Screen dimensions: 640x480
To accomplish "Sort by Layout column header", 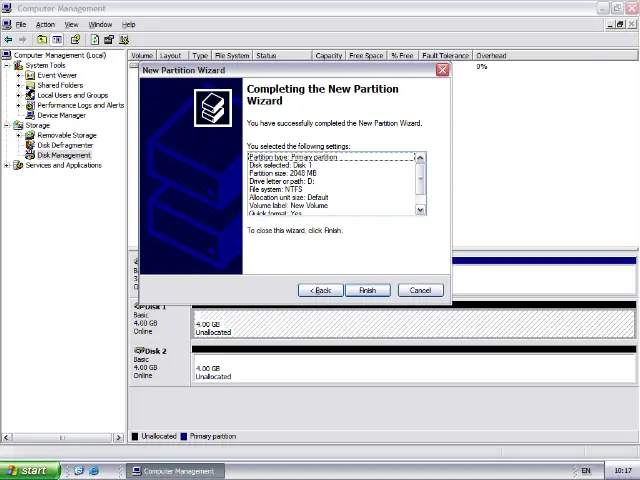I will click(172, 56).
